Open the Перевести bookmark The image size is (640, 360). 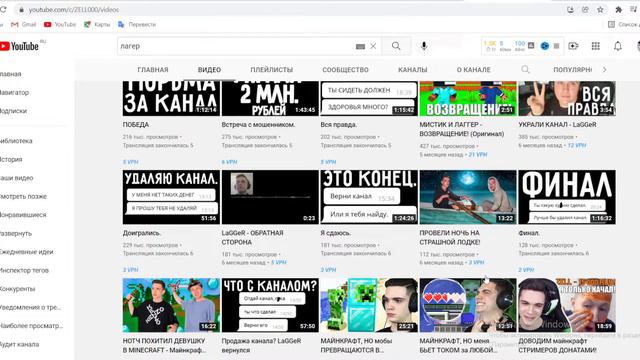[x=137, y=24]
